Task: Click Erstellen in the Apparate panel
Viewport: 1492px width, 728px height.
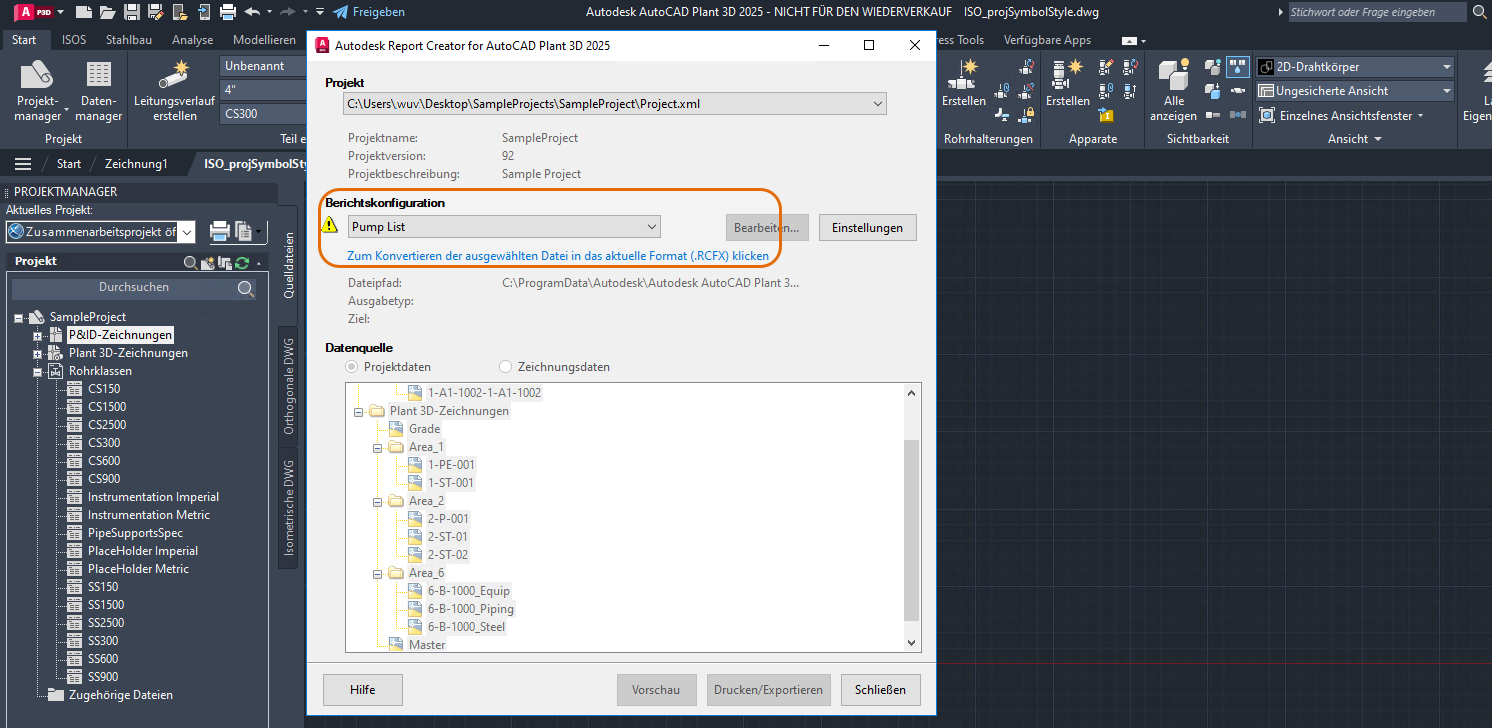Action: [1068, 83]
